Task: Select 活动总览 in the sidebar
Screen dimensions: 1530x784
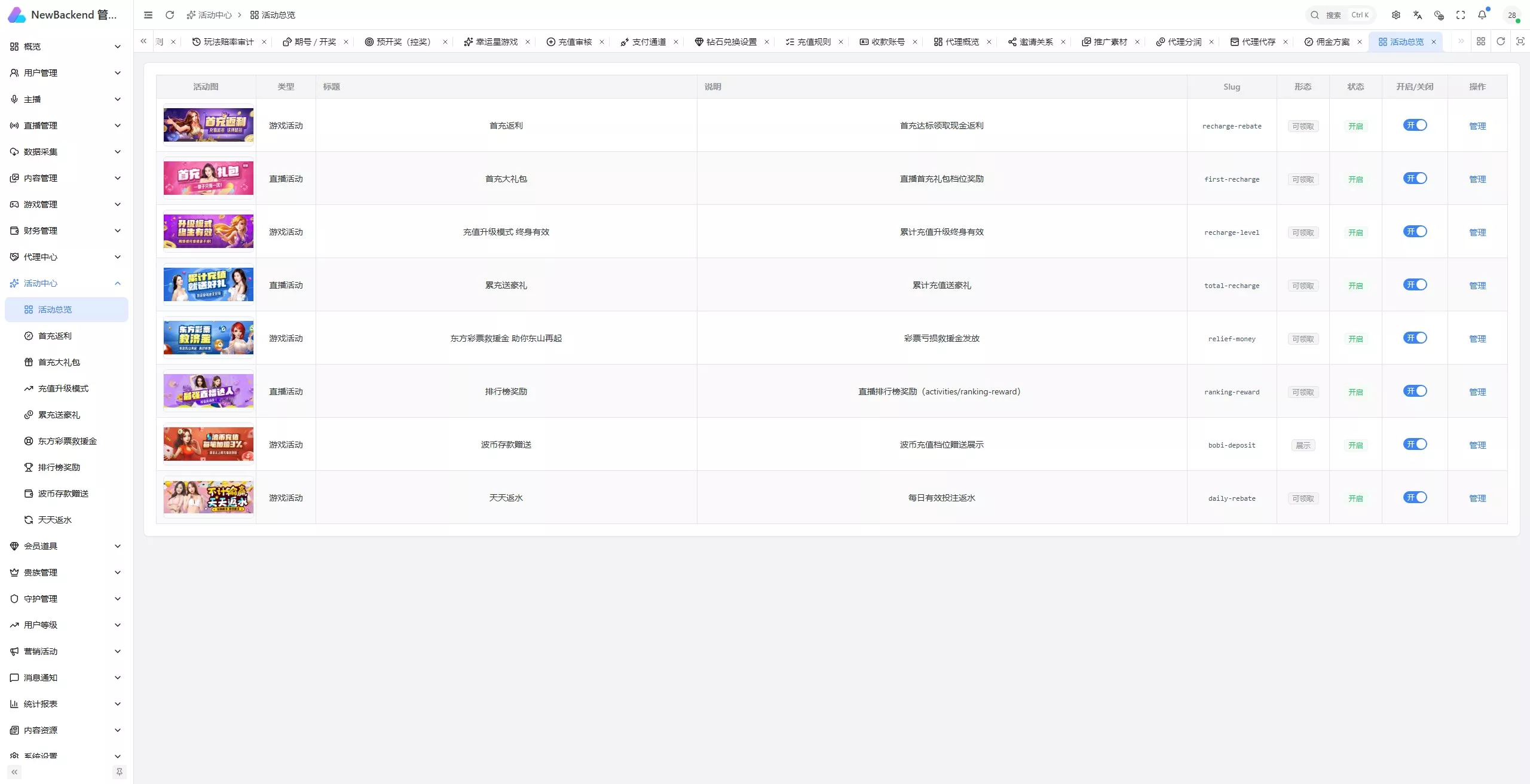Action: pos(66,310)
